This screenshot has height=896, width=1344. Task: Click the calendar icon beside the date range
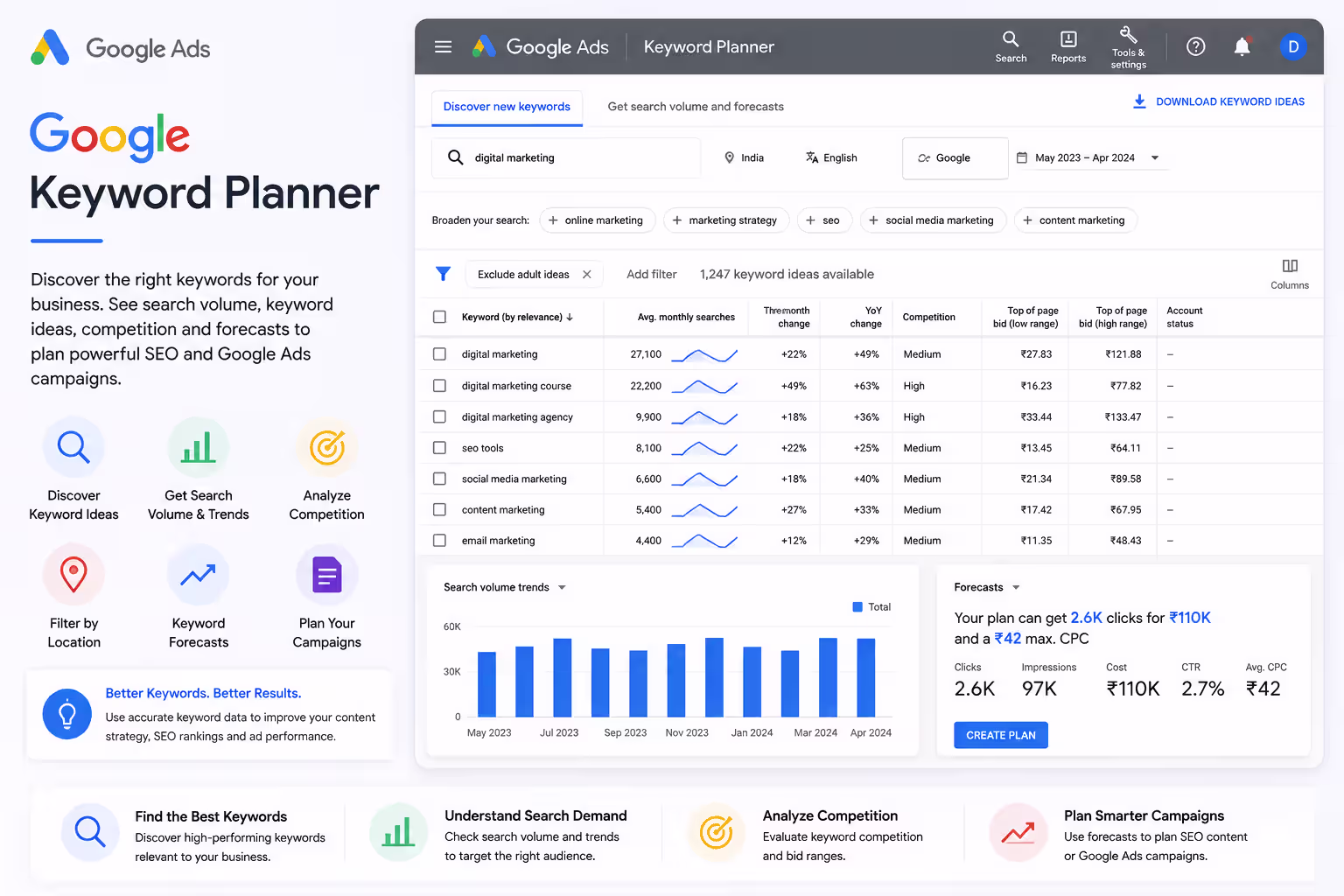click(1021, 157)
